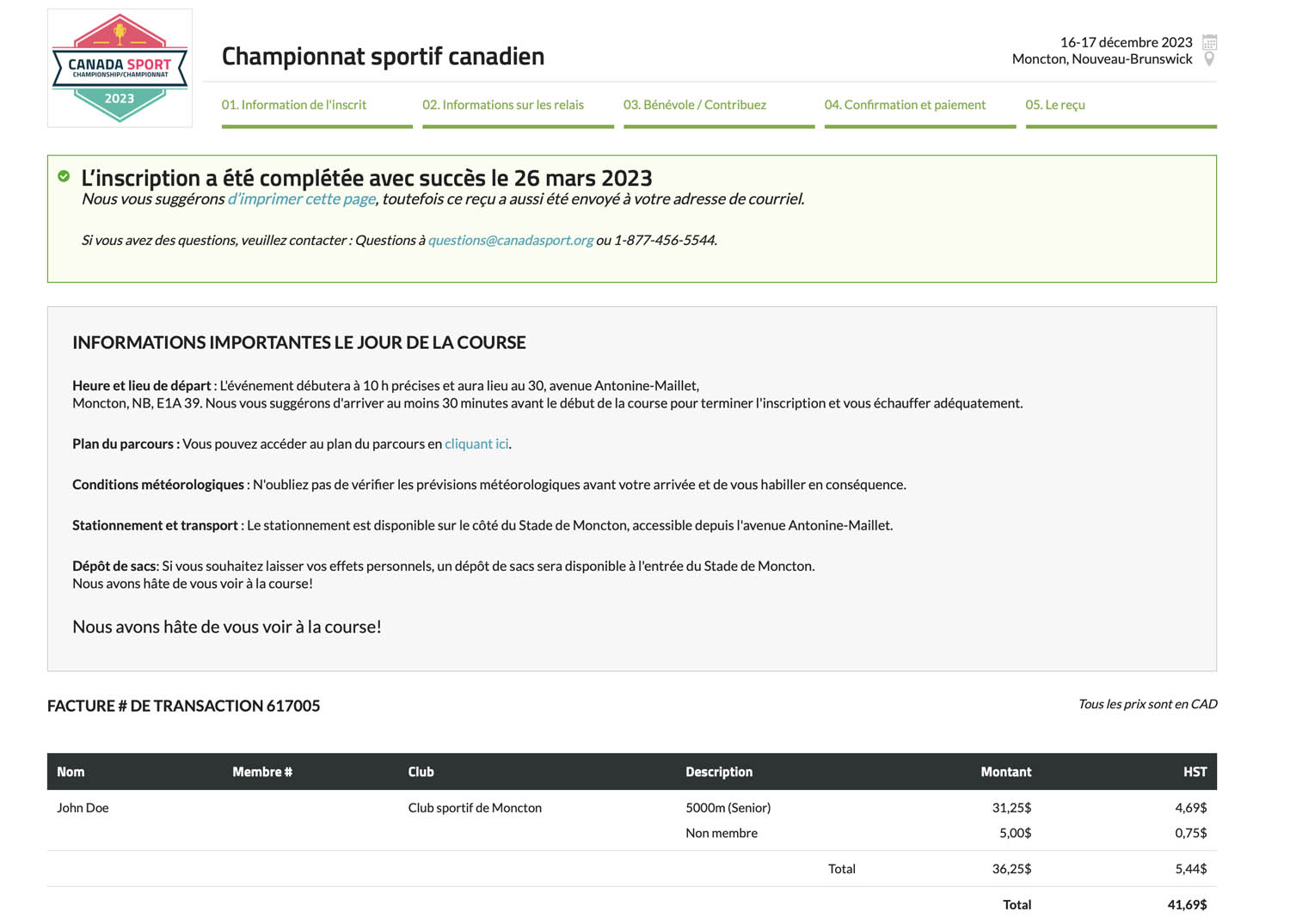The image size is (1290, 924).
Task: Click the 'John Doe' name in invoice row
Action: pyautogui.click(x=83, y=808)
